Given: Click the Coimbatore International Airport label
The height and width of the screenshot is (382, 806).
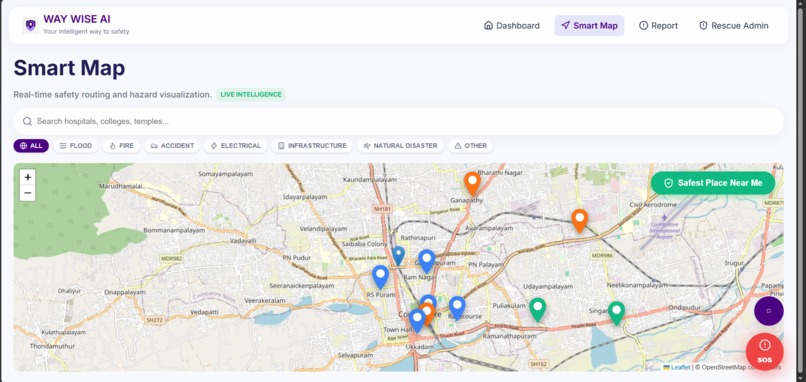Looking at the screenshot, I should 665,230.
